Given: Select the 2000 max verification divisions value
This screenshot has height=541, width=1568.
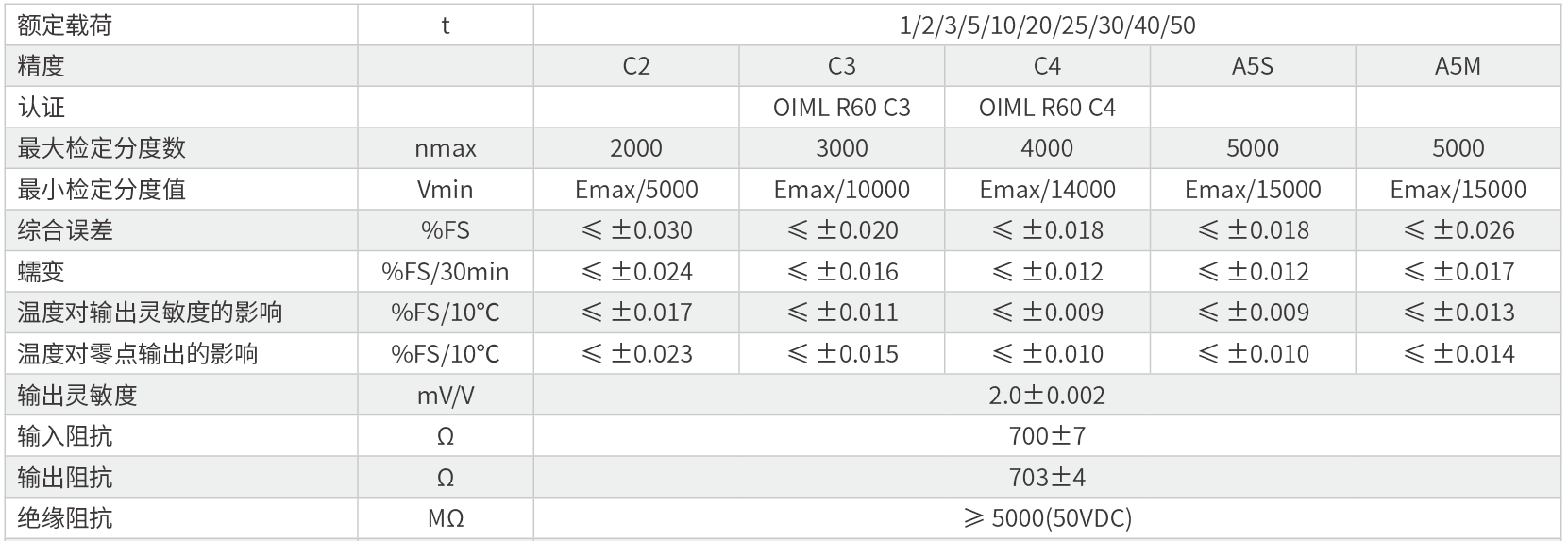Looking at the screenshot, I should coord(636,148).
